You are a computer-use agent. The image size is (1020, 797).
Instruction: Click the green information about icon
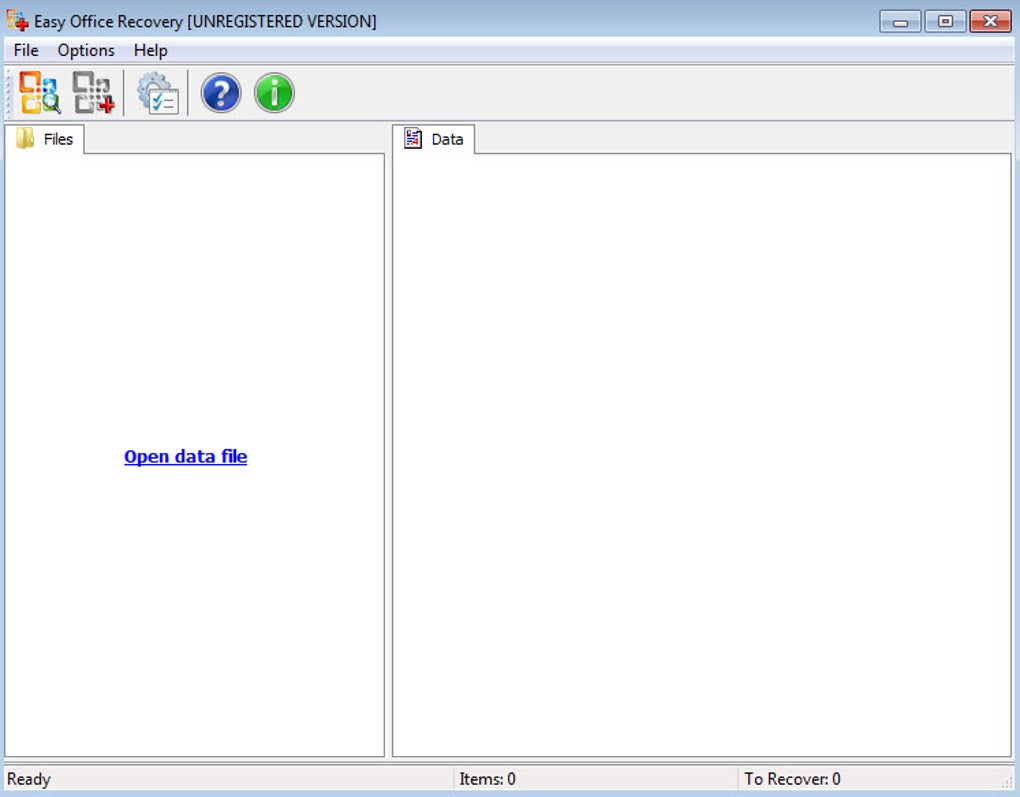[x=274, y=93]
